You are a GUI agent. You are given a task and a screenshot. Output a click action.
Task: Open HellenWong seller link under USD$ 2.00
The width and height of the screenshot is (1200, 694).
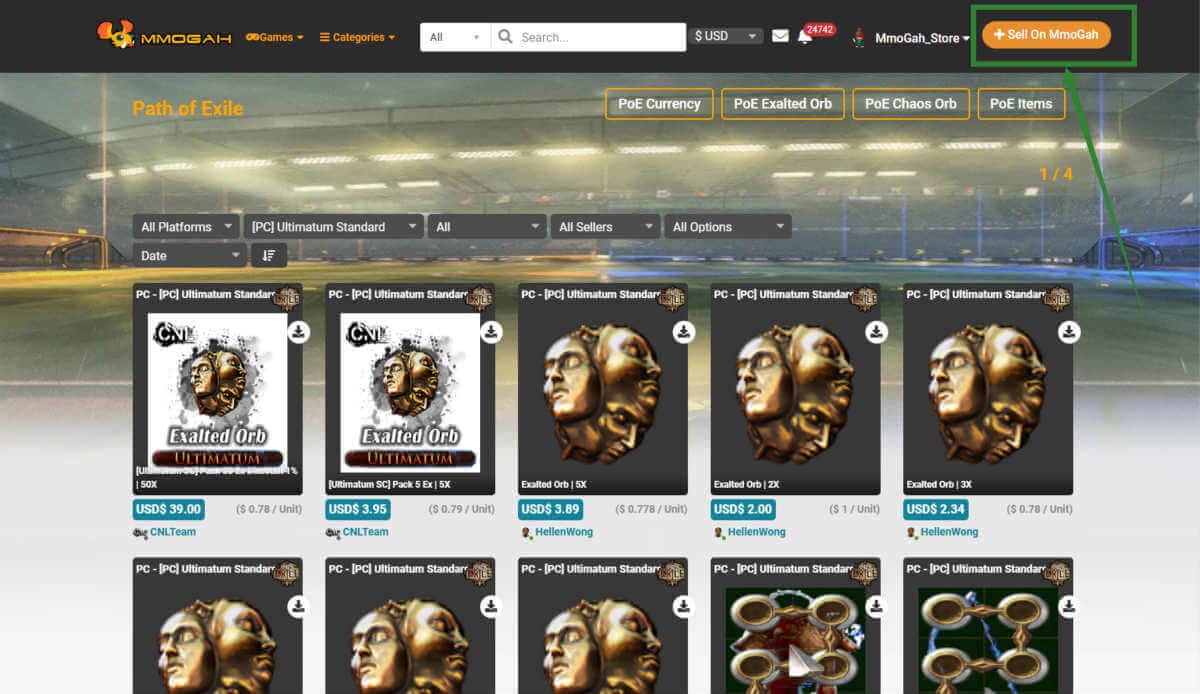[x=757, y=532]
